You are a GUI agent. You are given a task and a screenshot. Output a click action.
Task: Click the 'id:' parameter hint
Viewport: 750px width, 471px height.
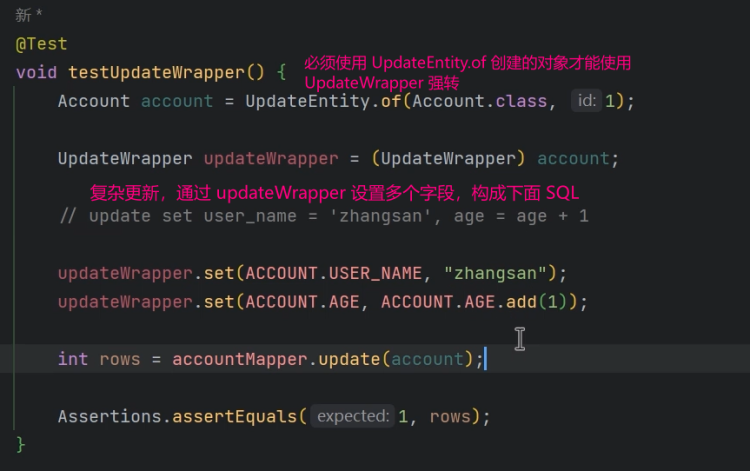[x=586, y=101]
